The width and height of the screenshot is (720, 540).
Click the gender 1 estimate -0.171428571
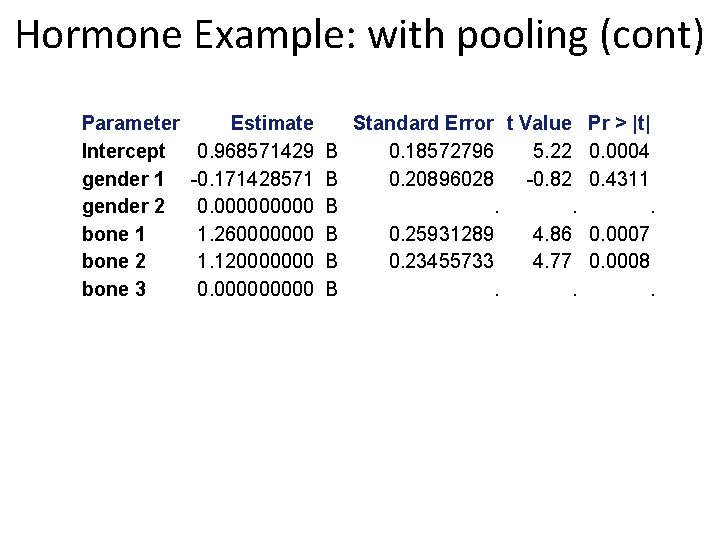(x=252, y=179)
